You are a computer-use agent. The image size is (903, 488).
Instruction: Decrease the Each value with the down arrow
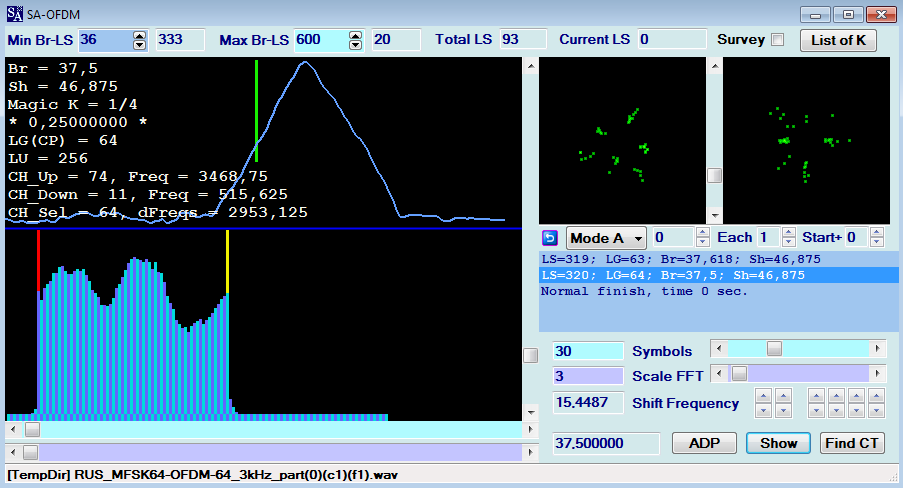click(x=789, y=242)
